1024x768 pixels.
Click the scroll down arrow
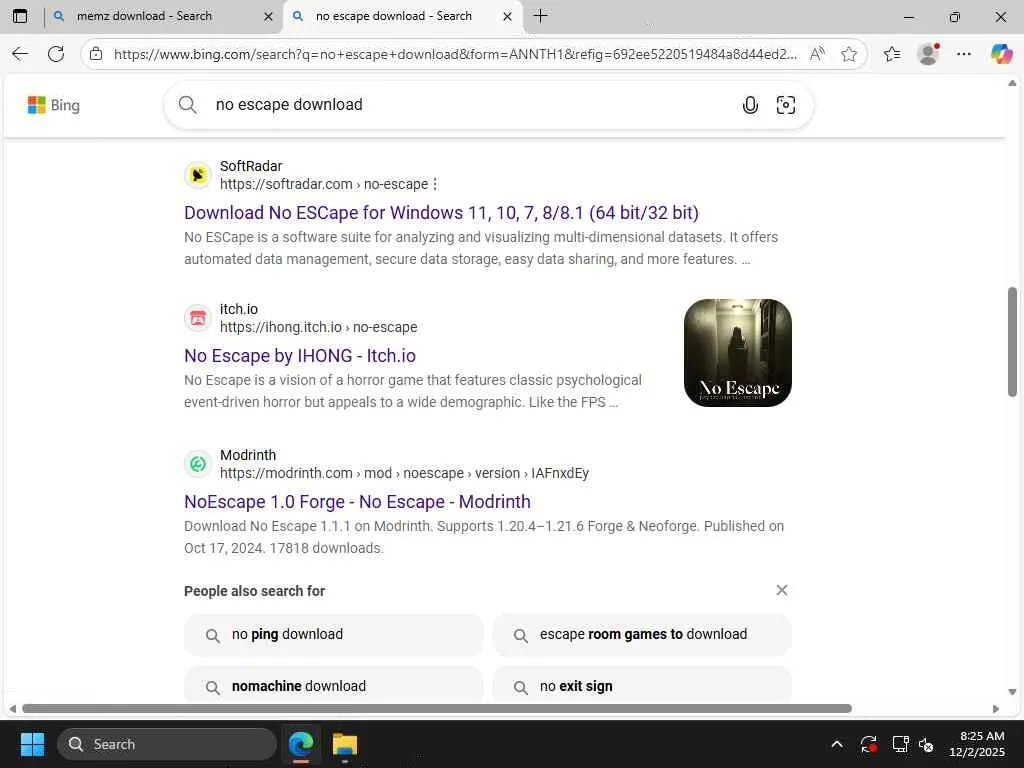1012,692
